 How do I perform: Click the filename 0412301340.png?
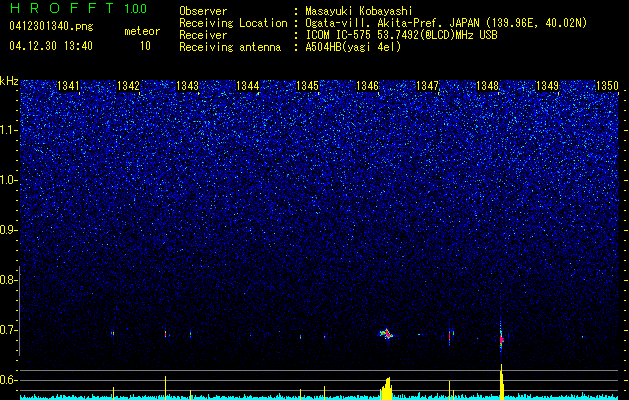tap(51, 27)
